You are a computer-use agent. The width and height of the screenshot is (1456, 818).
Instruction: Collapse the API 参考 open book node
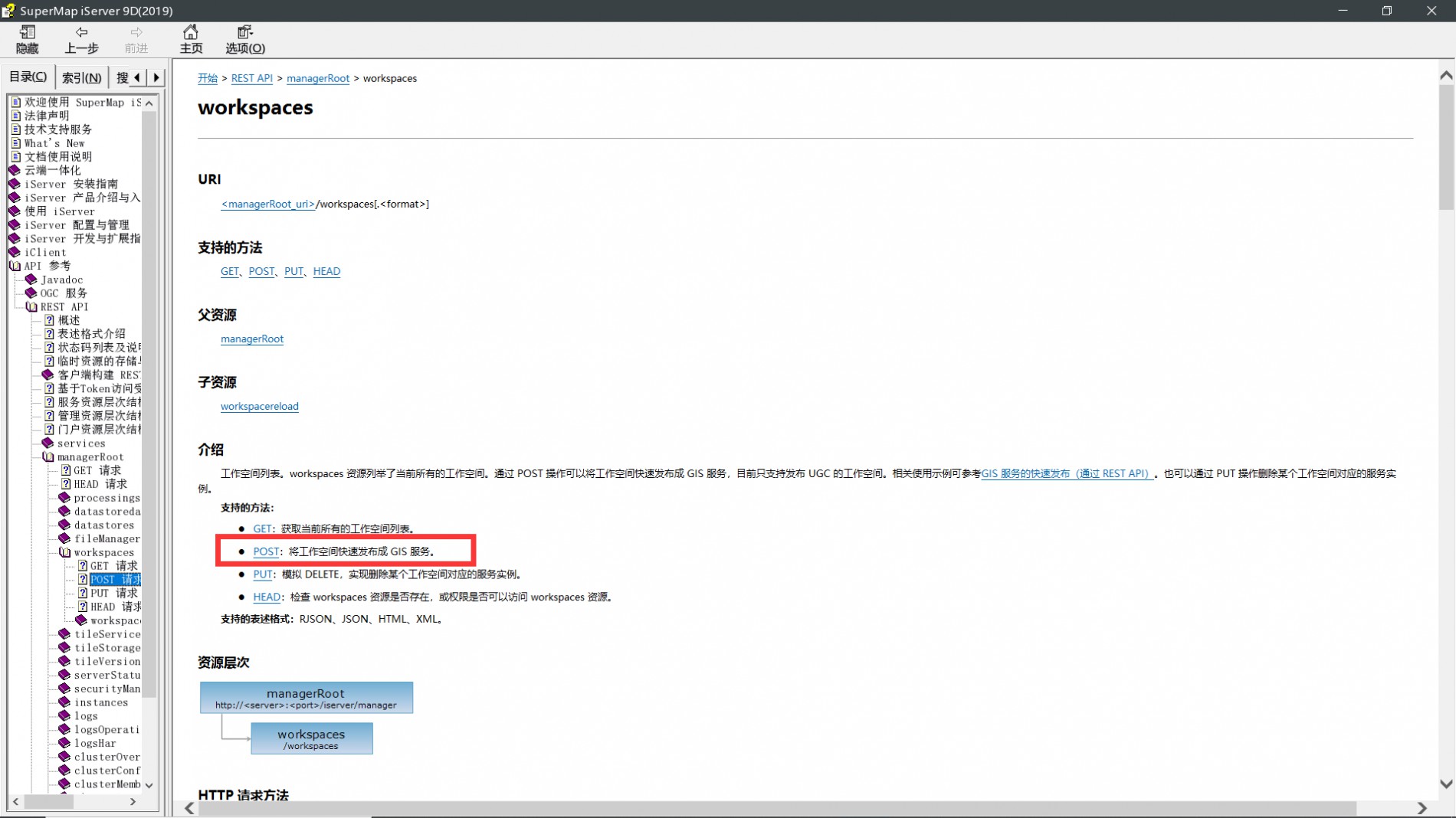[x=15, y=266]
